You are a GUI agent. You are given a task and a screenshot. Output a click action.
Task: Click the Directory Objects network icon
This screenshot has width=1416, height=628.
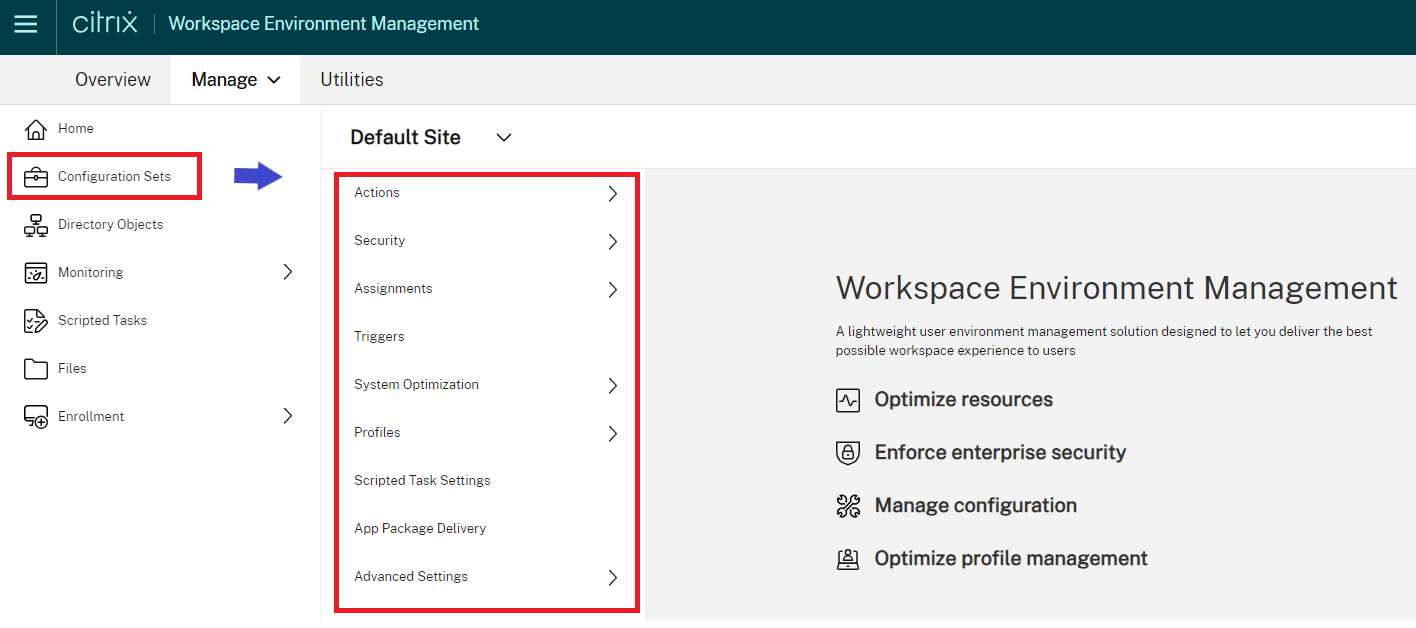pyautogui.click(x=36, y=225)
